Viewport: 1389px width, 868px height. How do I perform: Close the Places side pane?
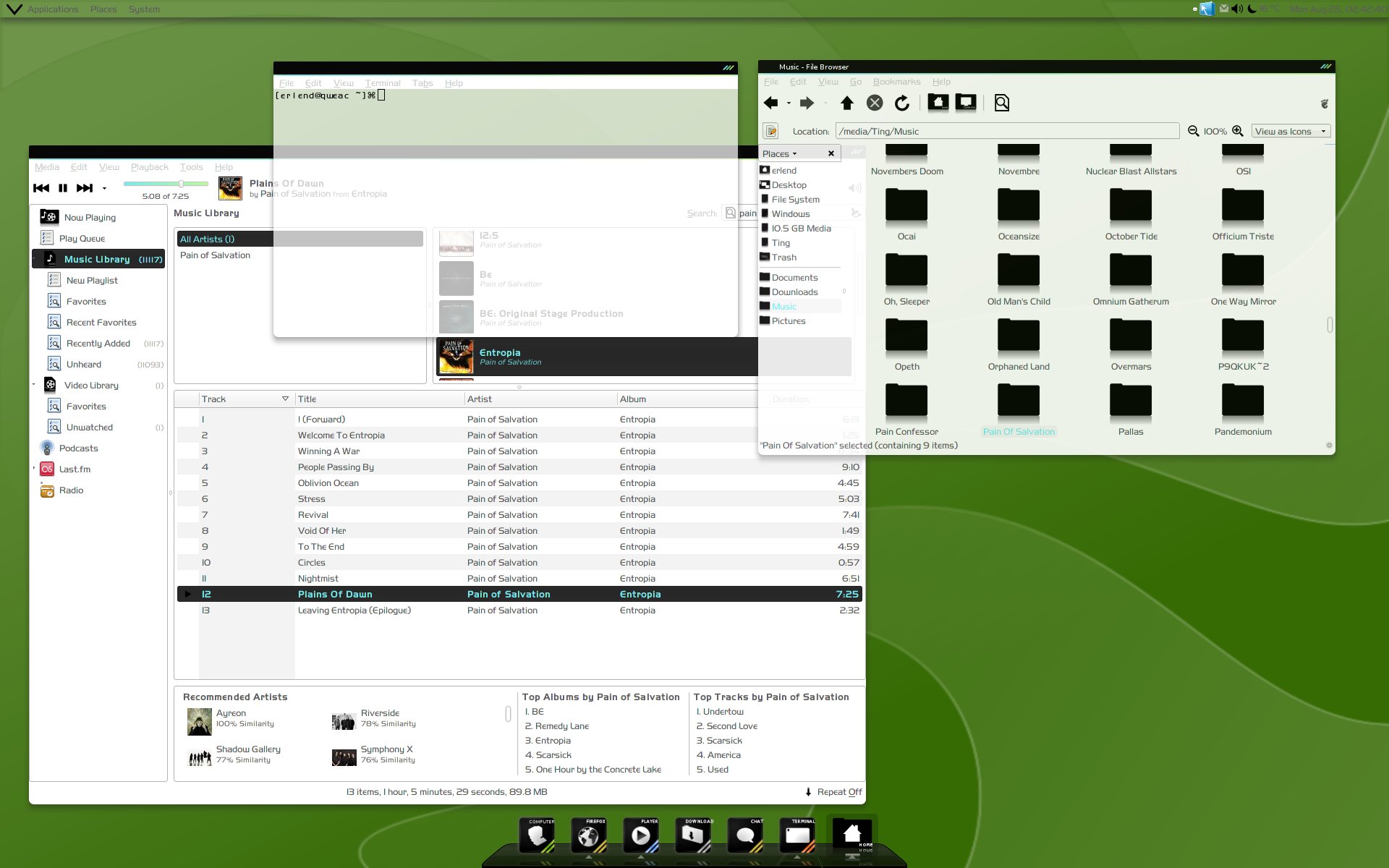(x=831, y=153)
